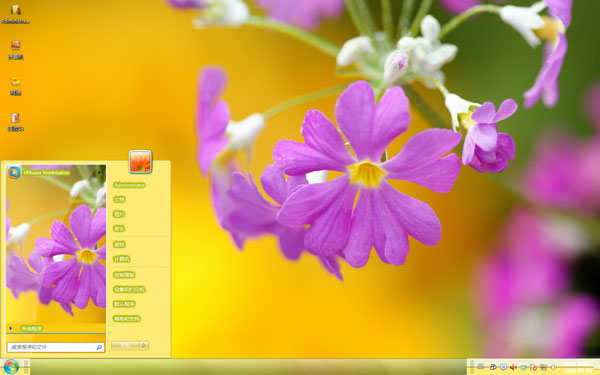Click the gray computers tray icon
Screen dimensions: 600x375
pyautogui.click(x=543, y=367)
